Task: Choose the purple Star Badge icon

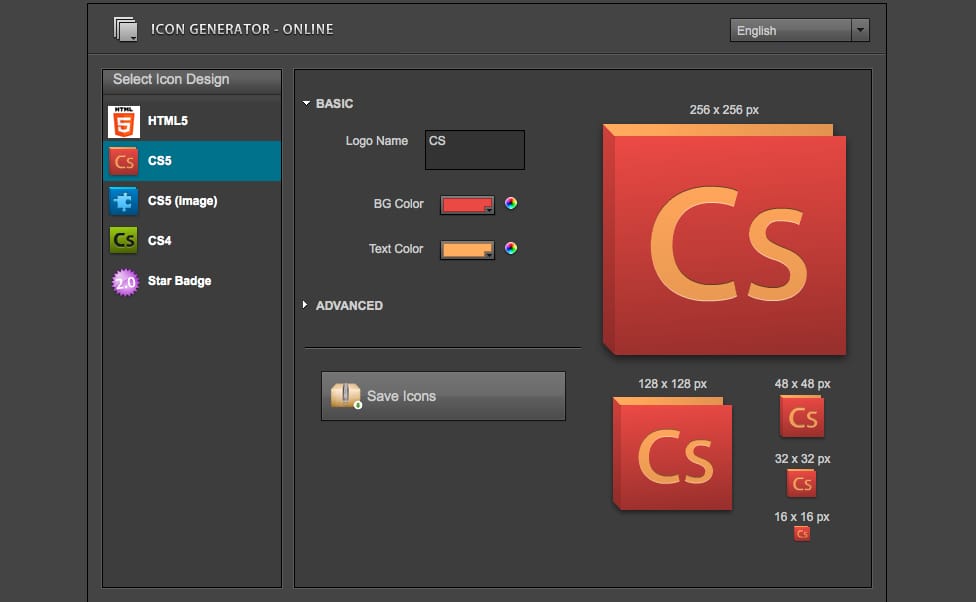Action: (125, 282)
